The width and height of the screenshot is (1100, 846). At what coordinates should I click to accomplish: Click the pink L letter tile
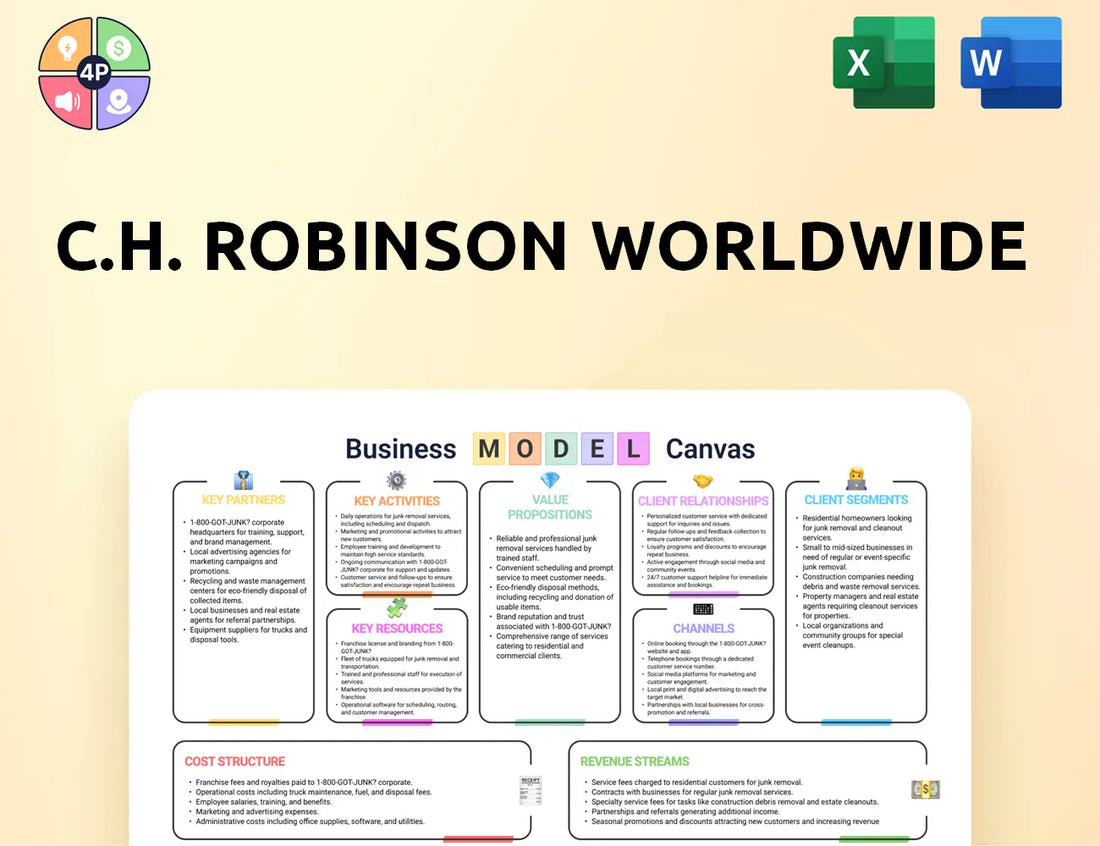(633, 448)
